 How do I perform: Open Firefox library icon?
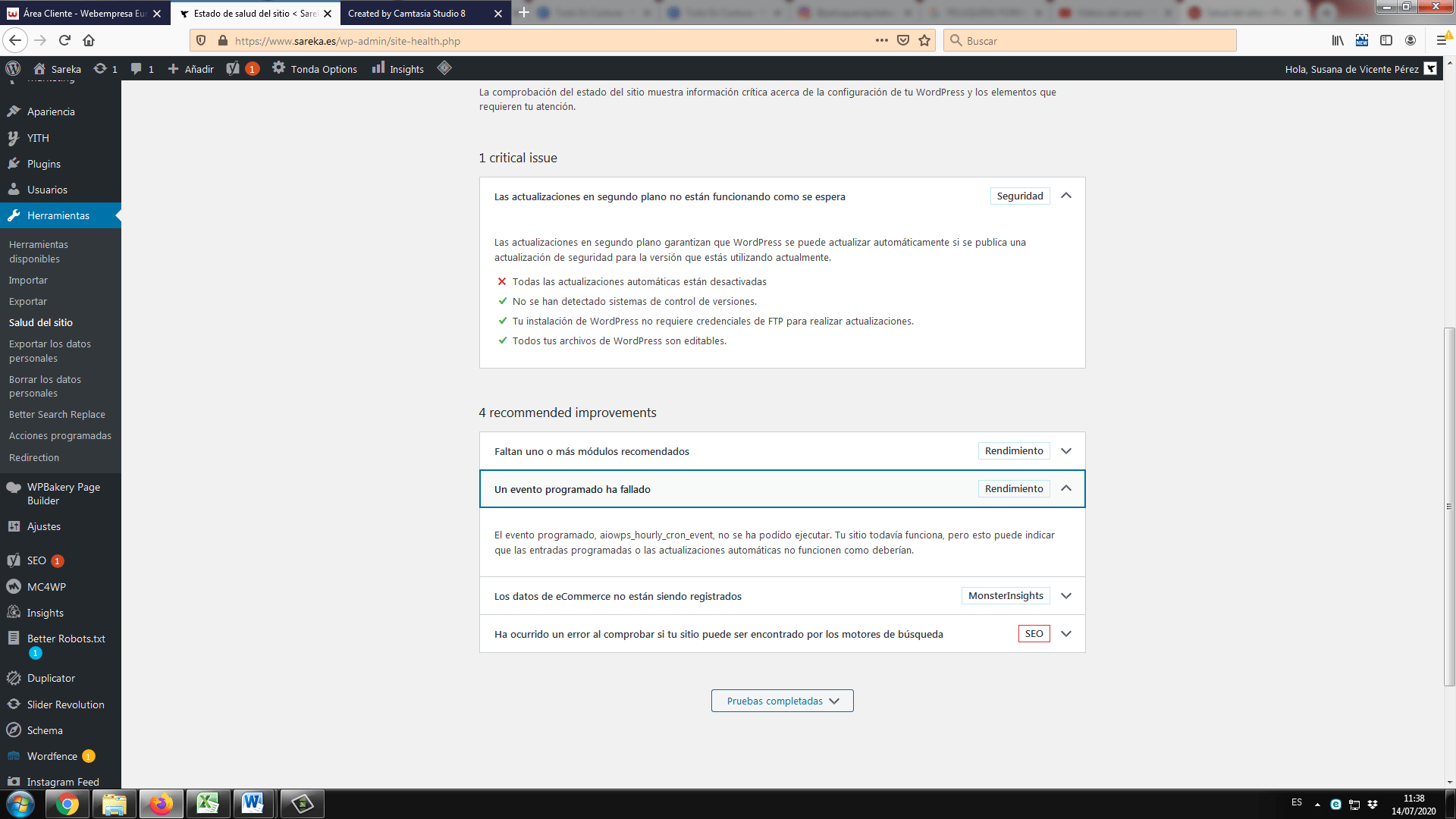1338,40
